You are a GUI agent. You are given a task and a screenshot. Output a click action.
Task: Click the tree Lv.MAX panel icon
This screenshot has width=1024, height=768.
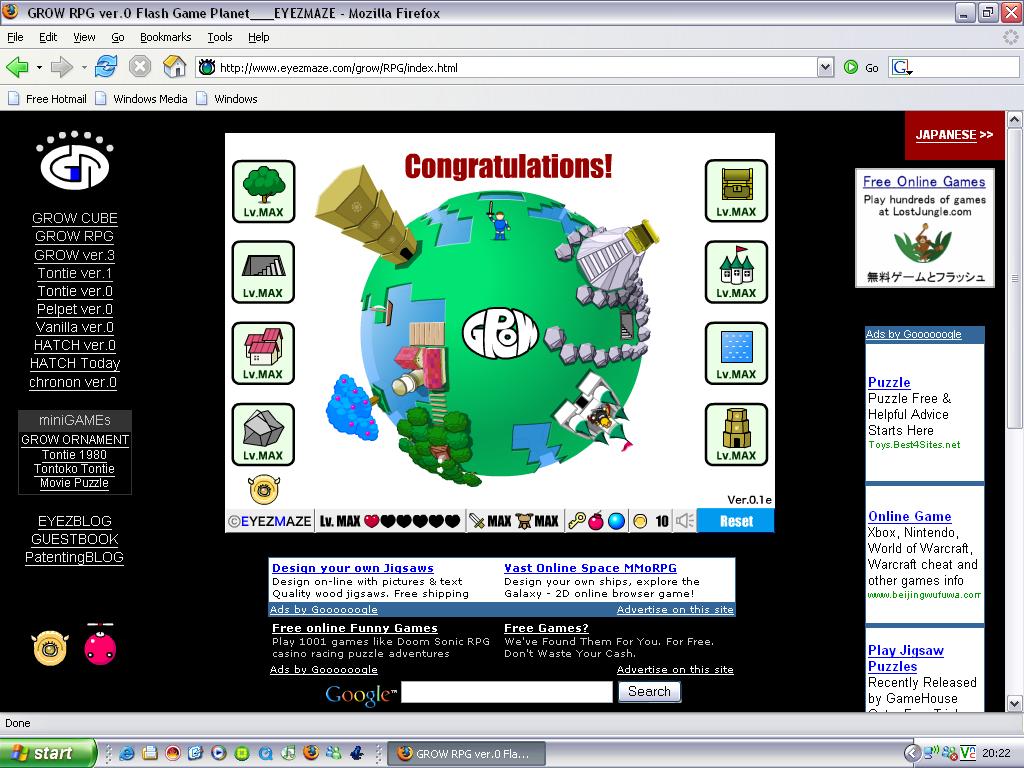pos(263,191)
